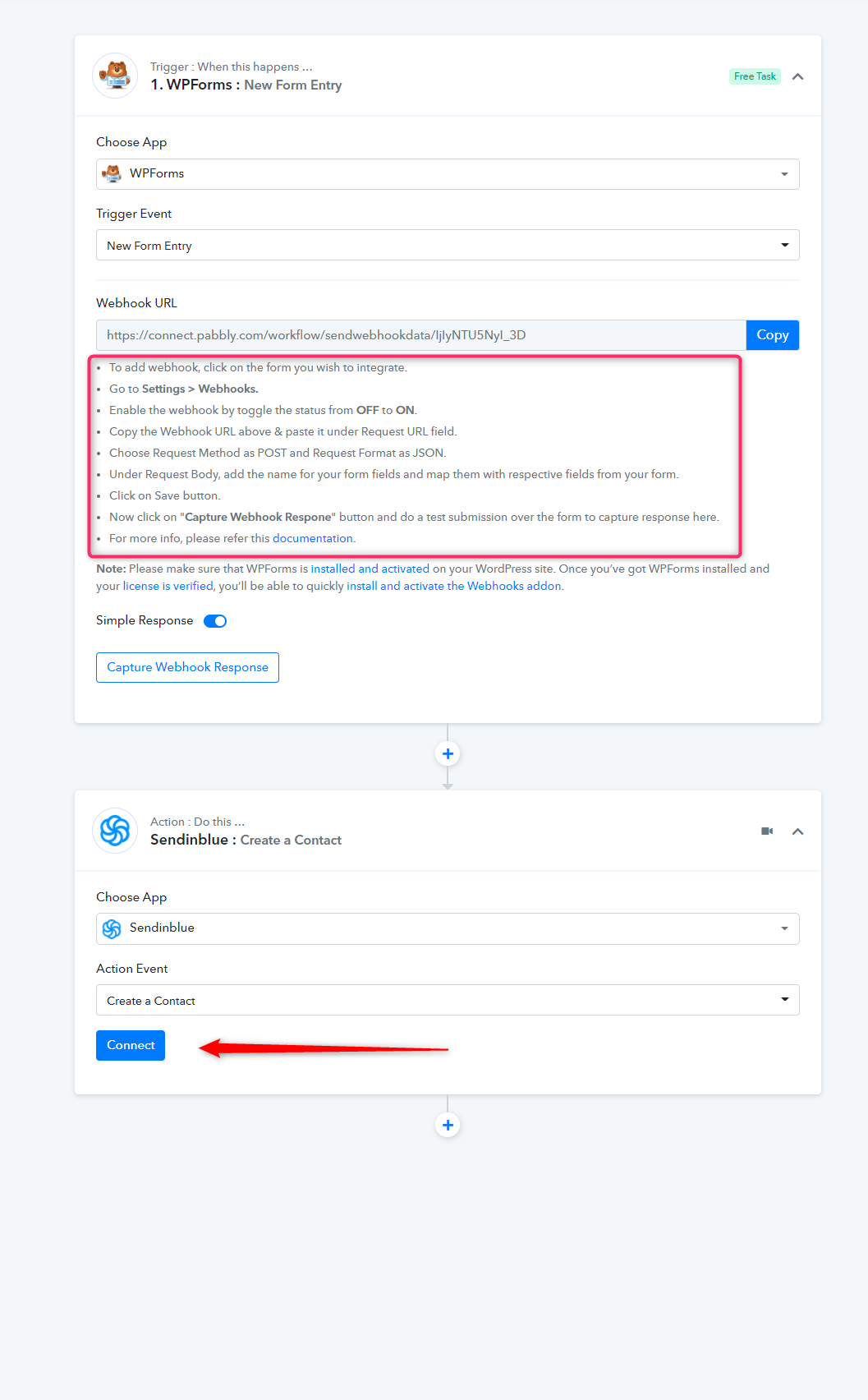
Task: Click small Sendinblue icon in Choose App field
Action: 112,928
